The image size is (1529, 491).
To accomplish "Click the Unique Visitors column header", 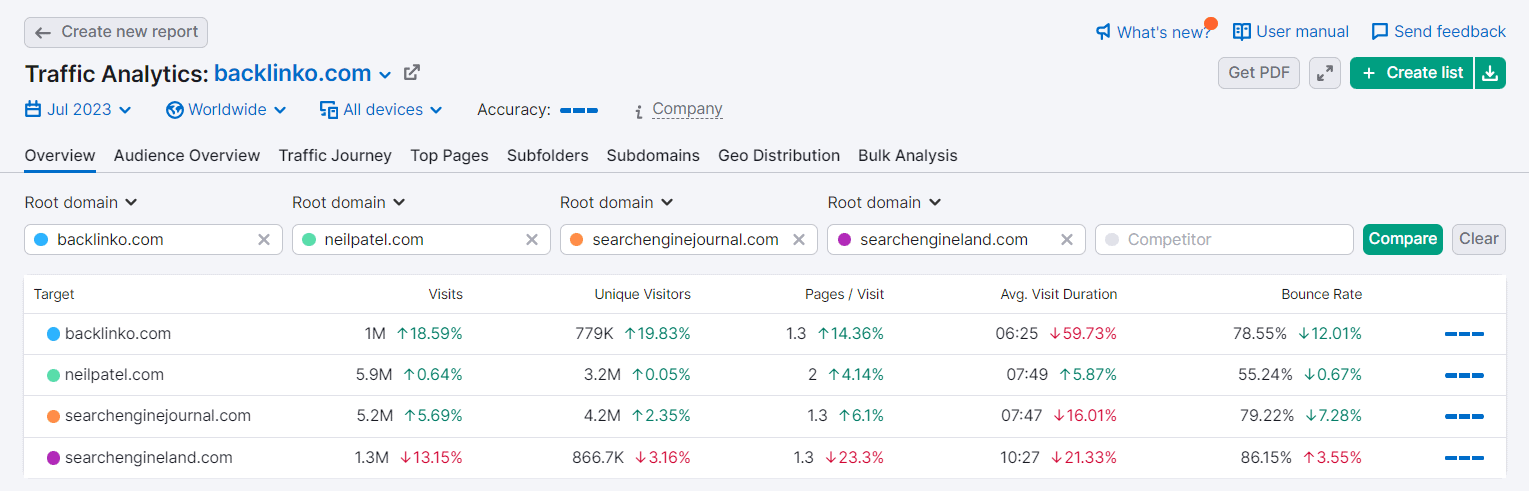I will point(643,295).
